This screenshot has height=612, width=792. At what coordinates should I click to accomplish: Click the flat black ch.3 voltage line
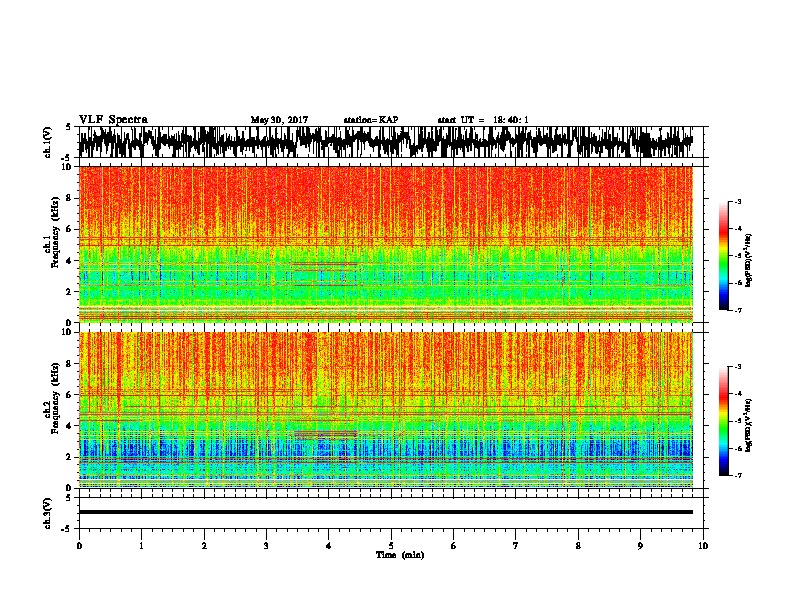(x=385, y=512)
